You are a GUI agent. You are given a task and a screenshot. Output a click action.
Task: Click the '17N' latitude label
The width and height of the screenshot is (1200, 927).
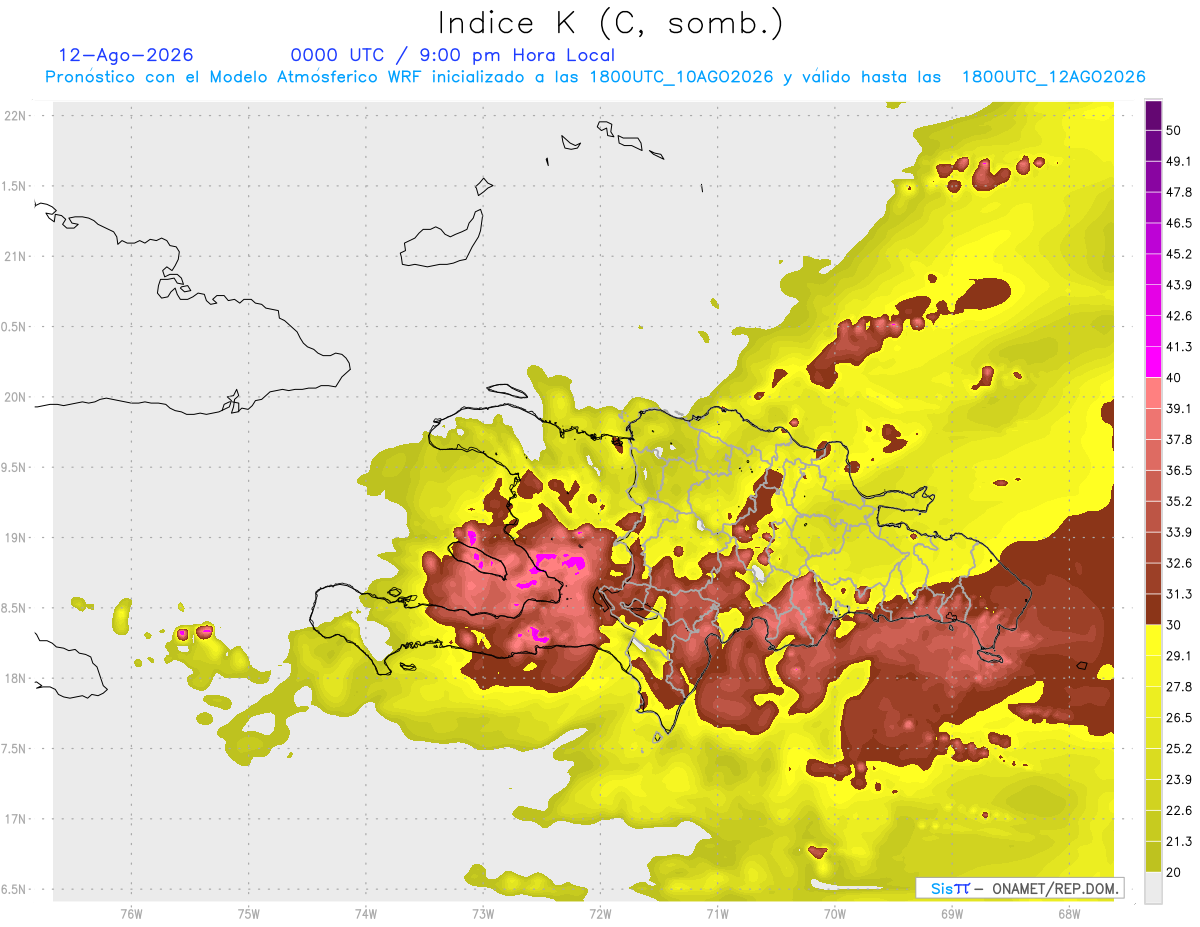pyautogui.click(x=15, y=819)
